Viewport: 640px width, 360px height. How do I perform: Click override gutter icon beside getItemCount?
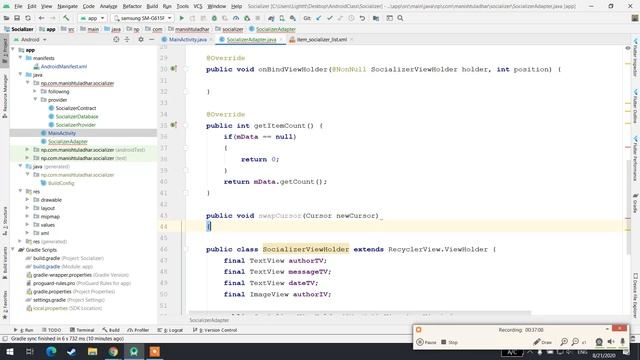coord(173,125)
